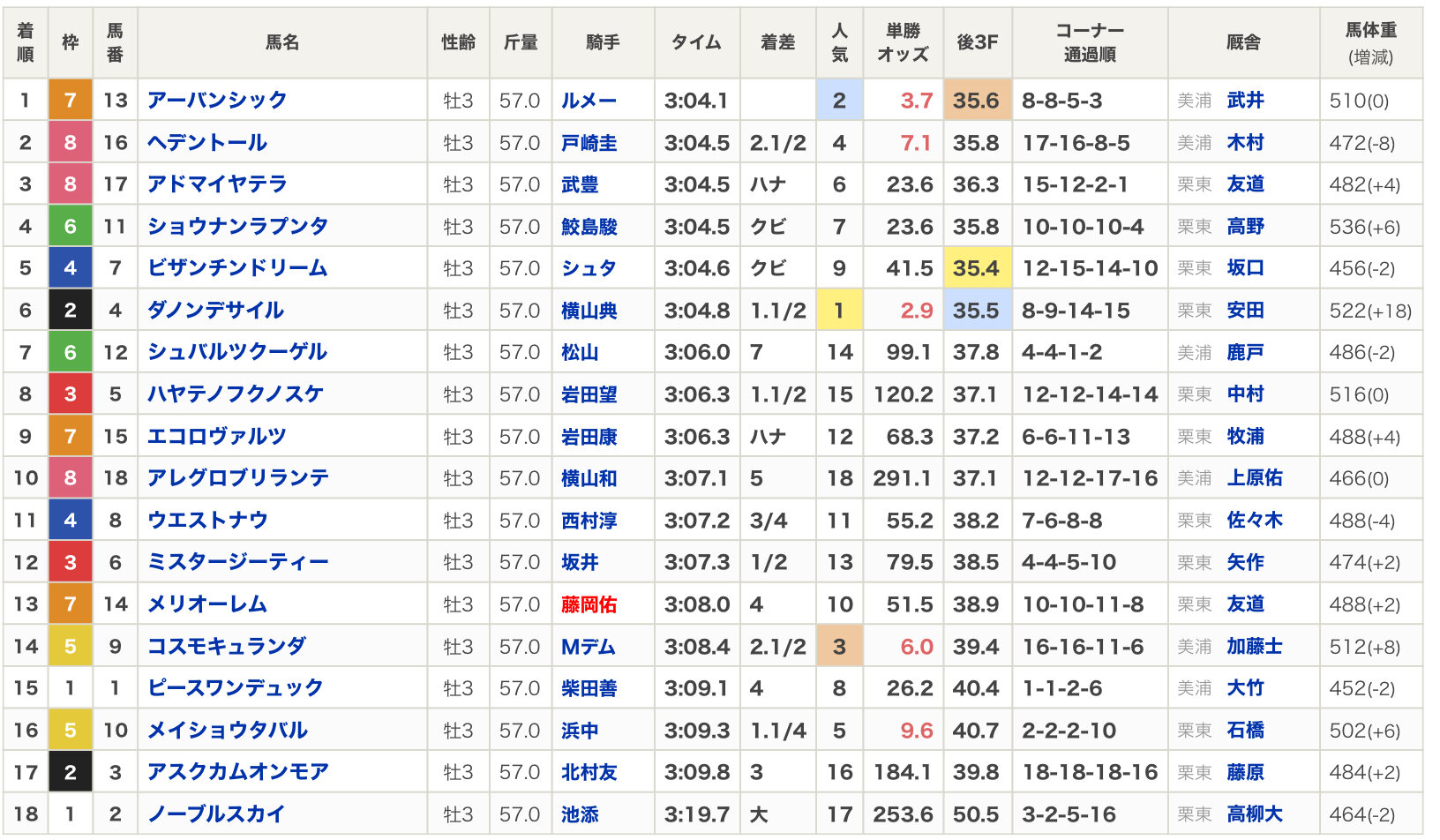This screenshot has height=840, width=1440.
Task: Open trainer 武井 link
Action: pos(1245,101)
